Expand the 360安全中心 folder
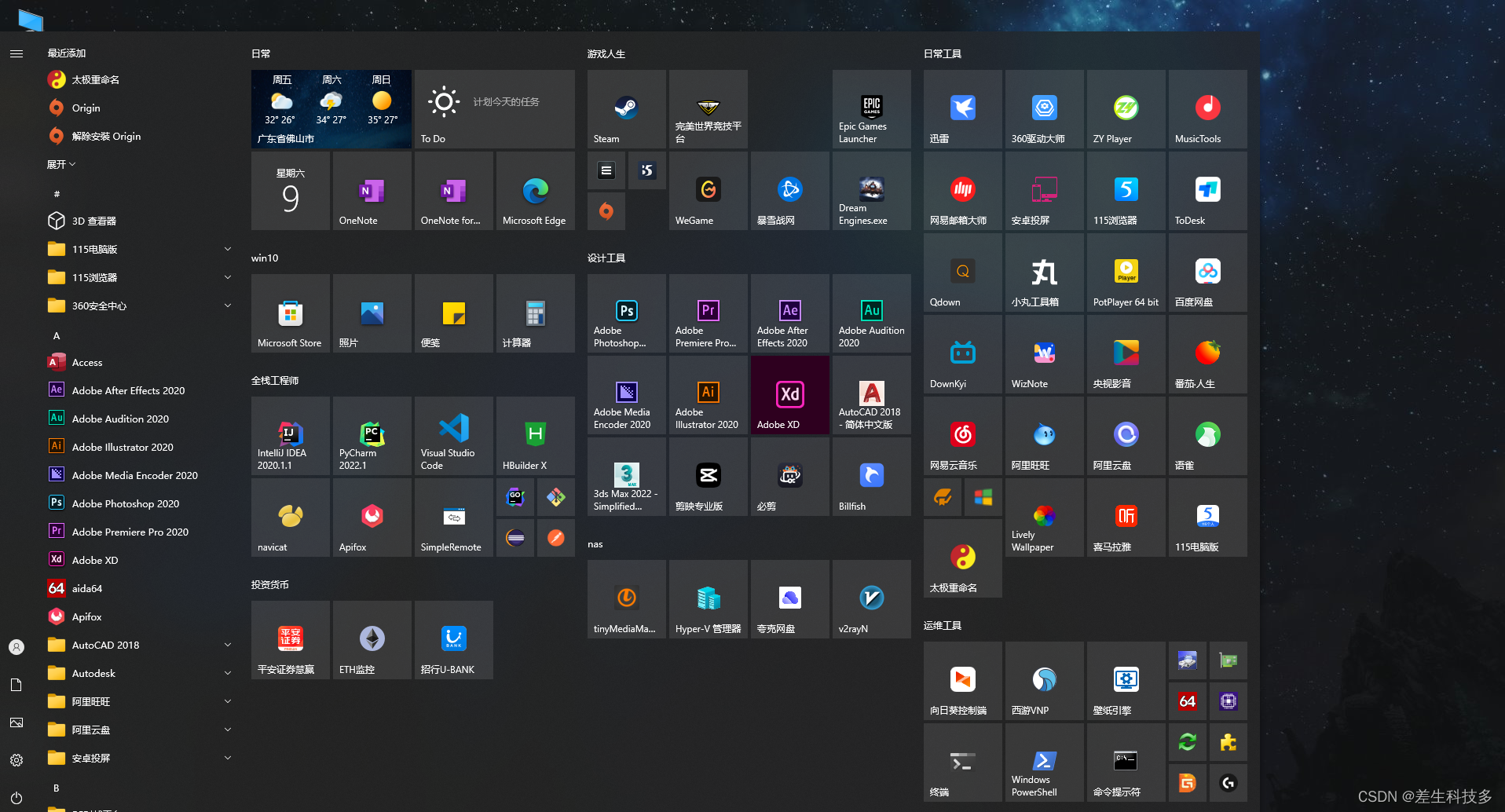 [x=140, y=305]
